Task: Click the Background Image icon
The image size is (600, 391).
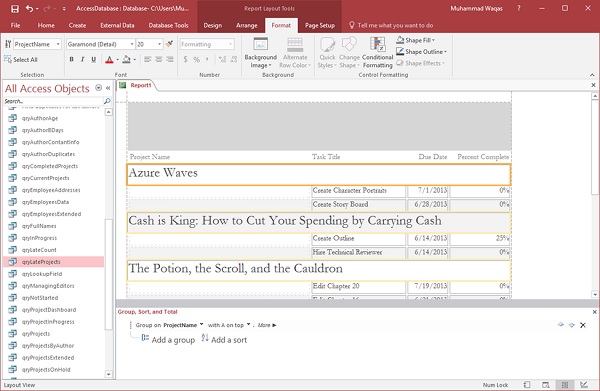Action: tap(261, 52)
